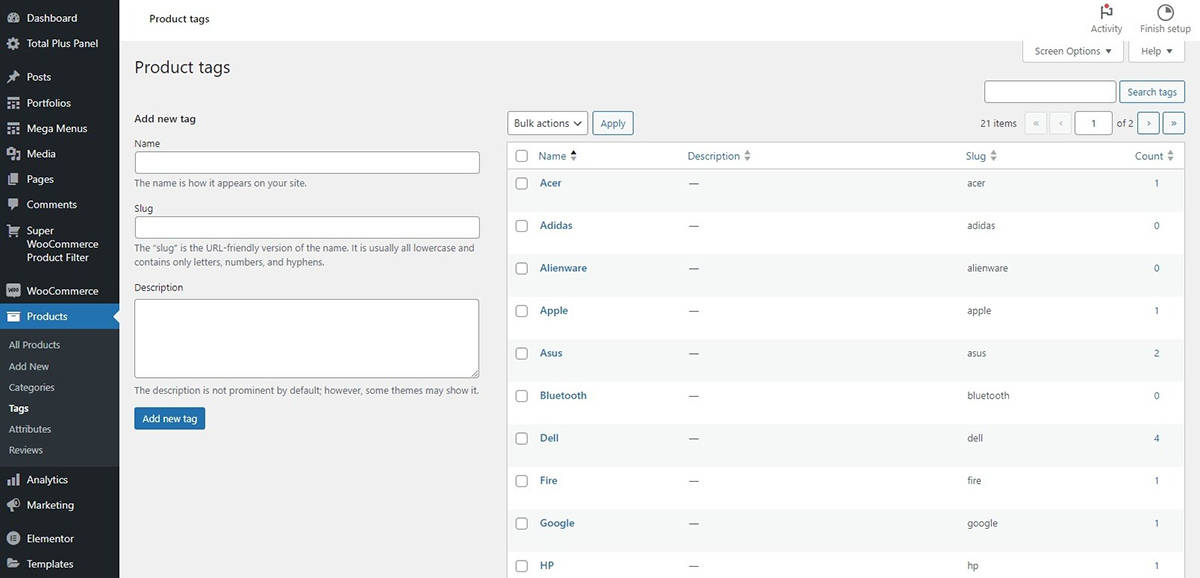This screenshot has height=578, width=1200.
Task: Toggle the select-all tags checkbox
Action: coord(521,156)
